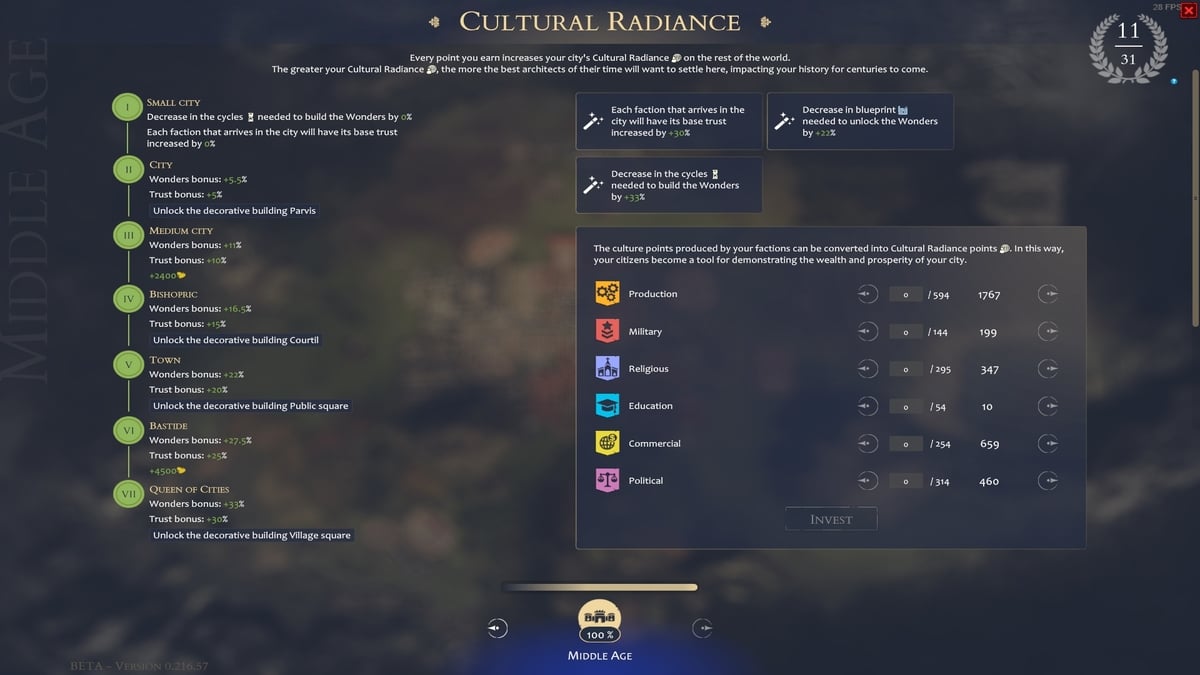Select the Queen of Cities tier VII badge
This screenshot has height=675, width=1200.
pyautogui.click(x=127, y=493)
